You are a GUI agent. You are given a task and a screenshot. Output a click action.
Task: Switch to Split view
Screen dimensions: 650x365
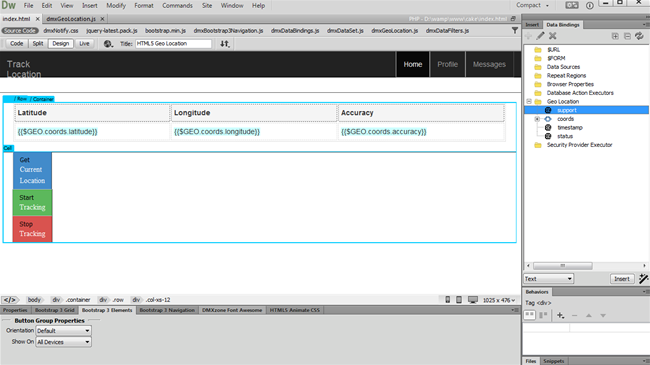(x=38, y=44)
